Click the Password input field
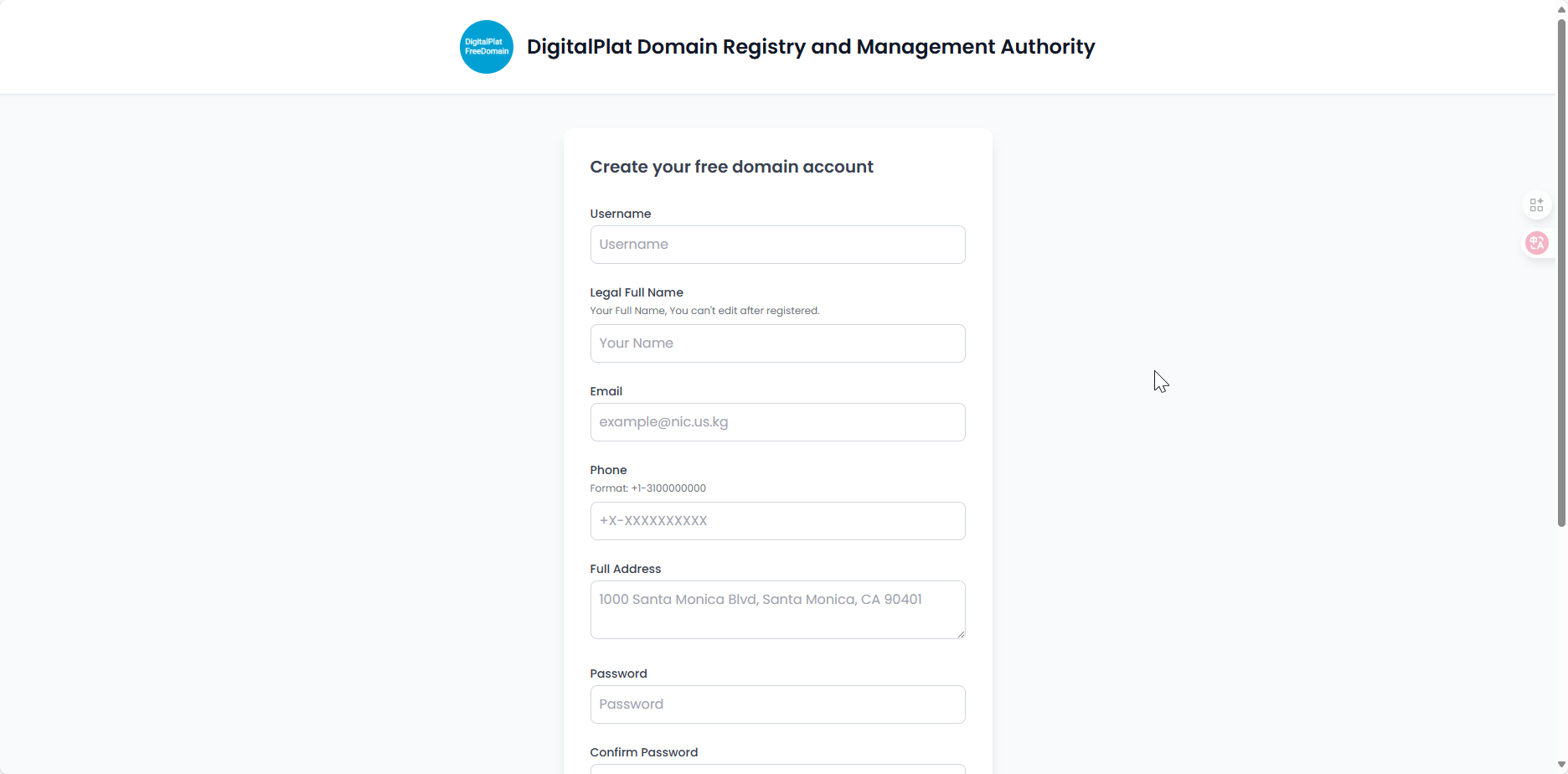This screenshot has width=1568, height=774. pos(777,704)
